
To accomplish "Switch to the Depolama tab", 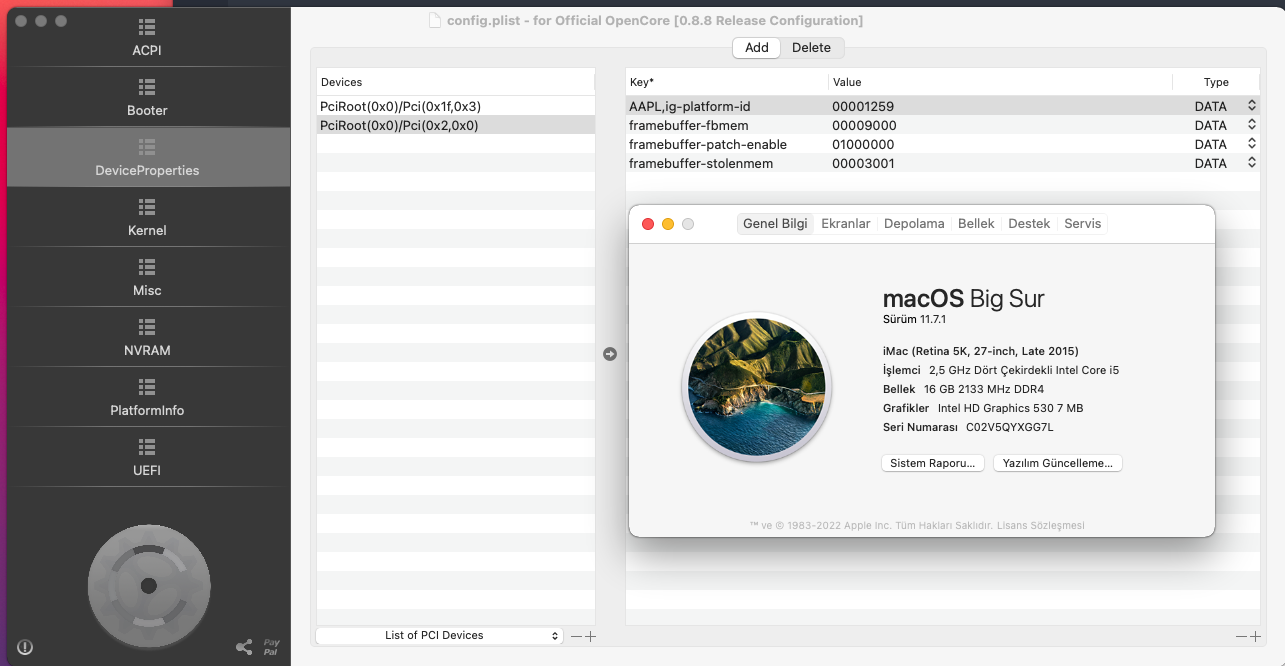I will pos(913,224).
